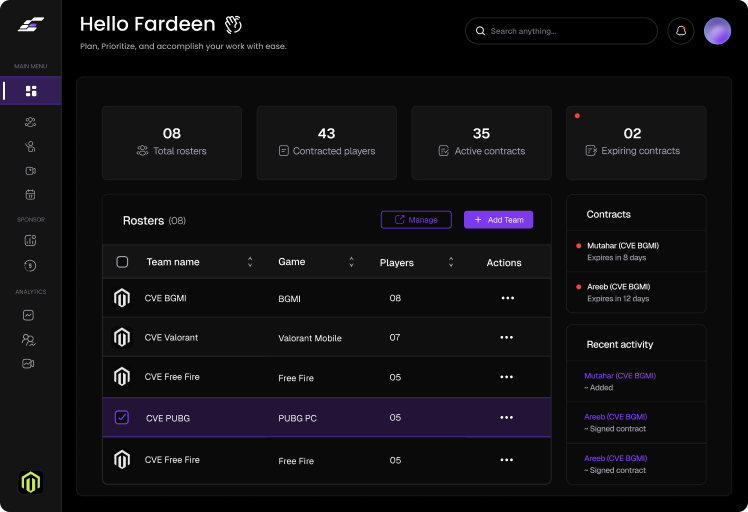Open the player profile icon in sidebar
Image resolution: width=748 pixels, height=512 pixels.
pyautogui.click(x=30, y=146)
